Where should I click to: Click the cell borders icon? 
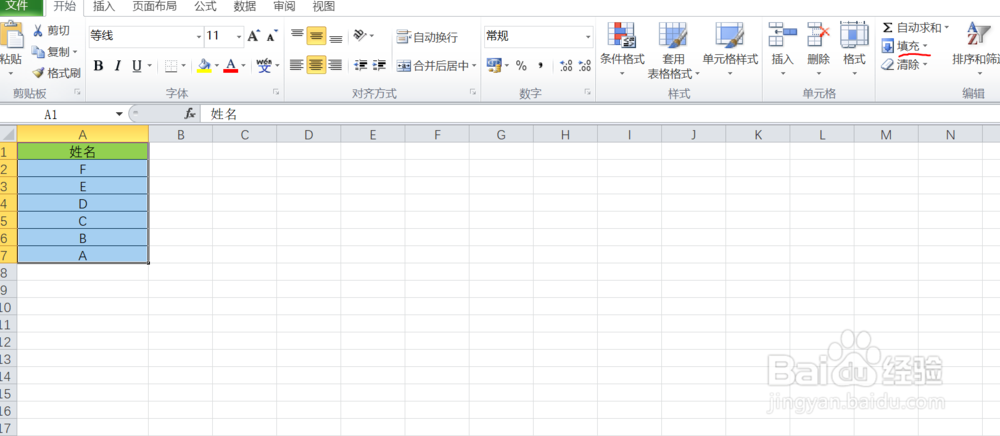pyautogui.click(x=171, y=66)
